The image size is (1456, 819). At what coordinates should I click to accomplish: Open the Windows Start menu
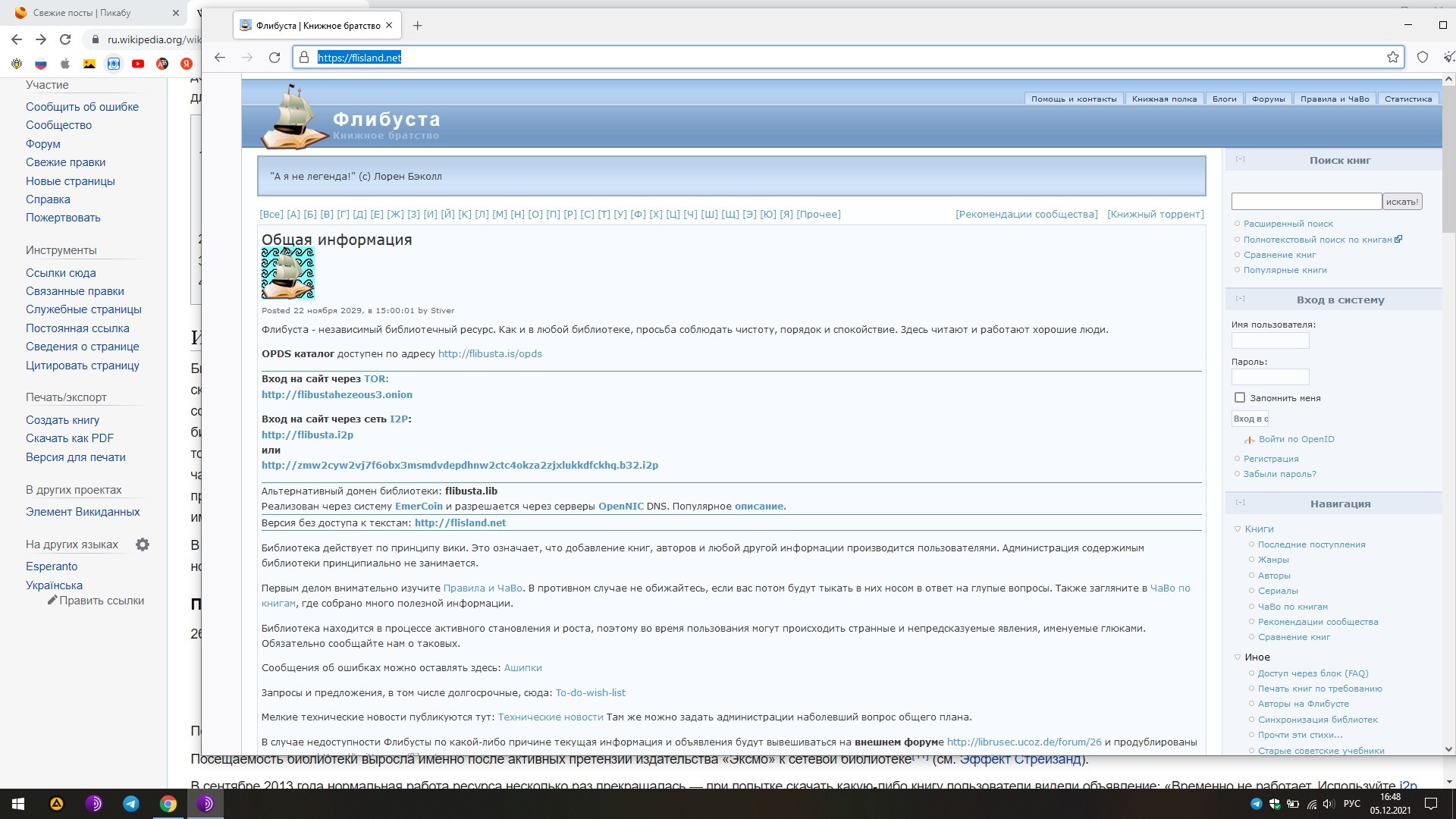[x=18, y=804]
